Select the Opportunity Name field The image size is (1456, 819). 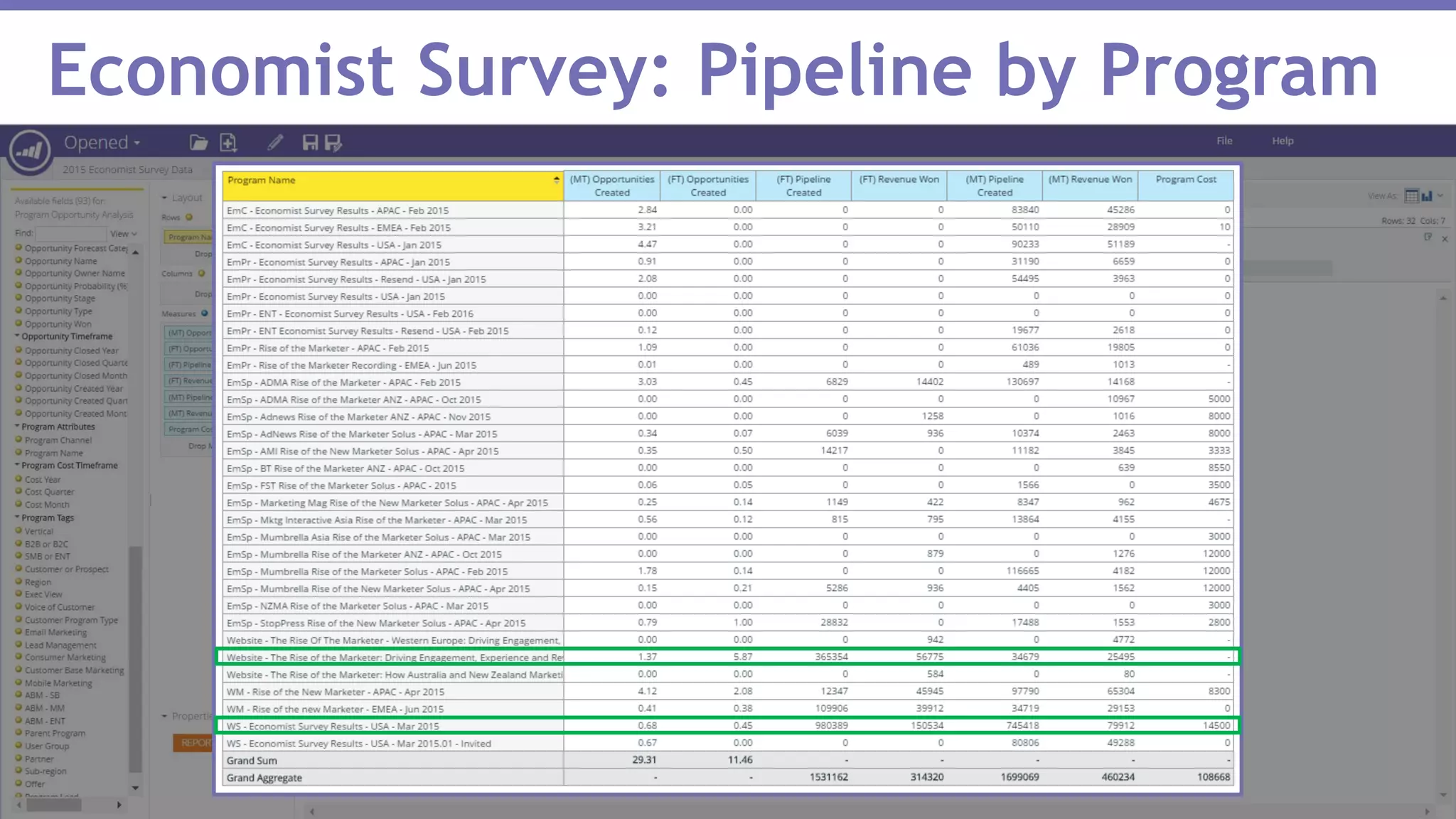point(60,261)
